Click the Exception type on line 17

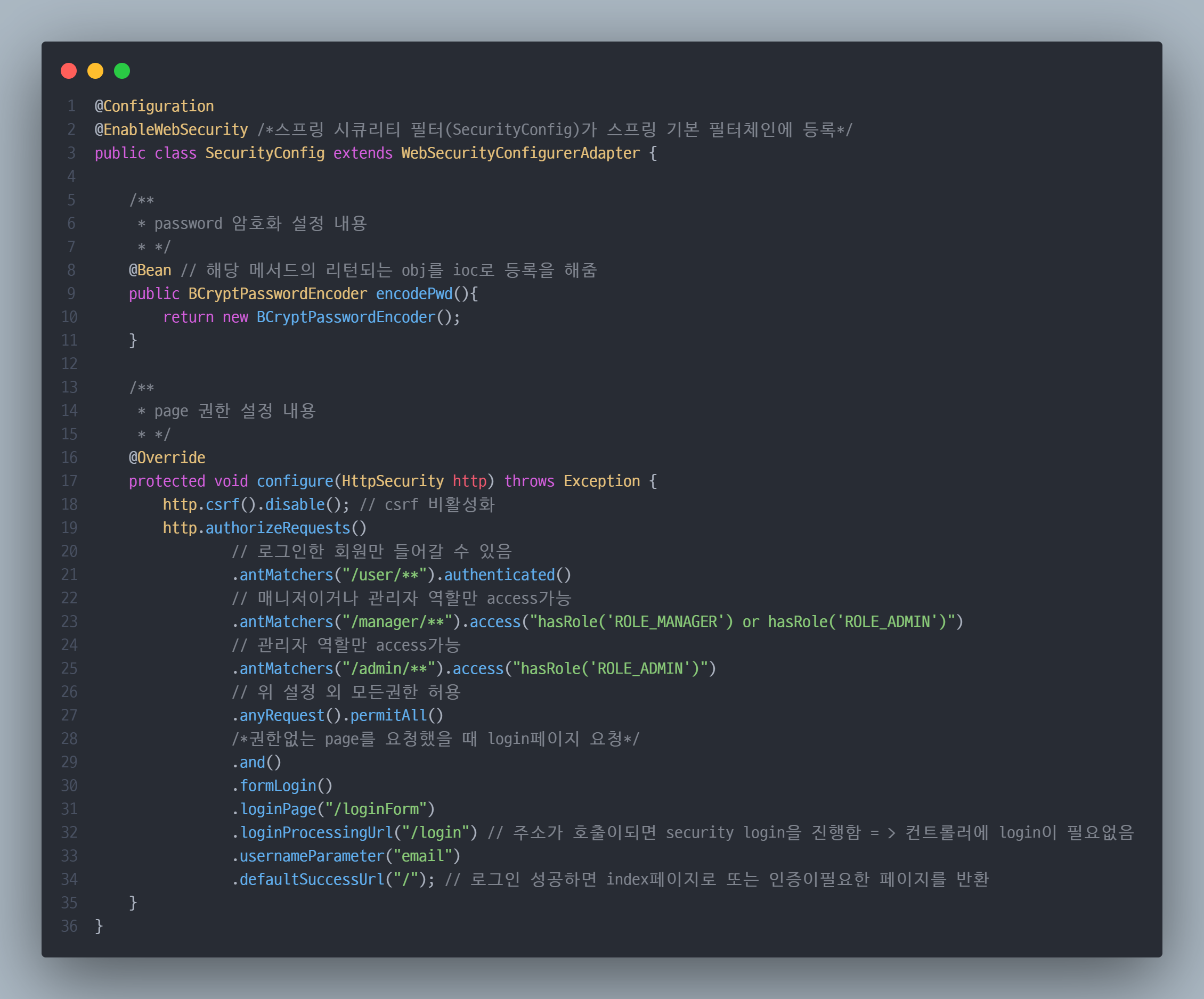601,481
